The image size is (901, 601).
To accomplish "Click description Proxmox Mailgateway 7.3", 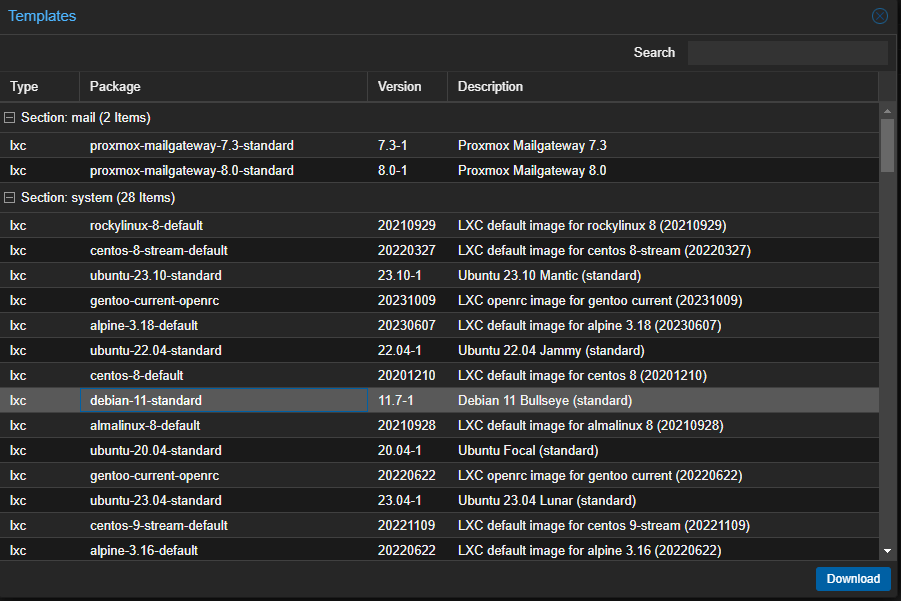I will [532, 146].
